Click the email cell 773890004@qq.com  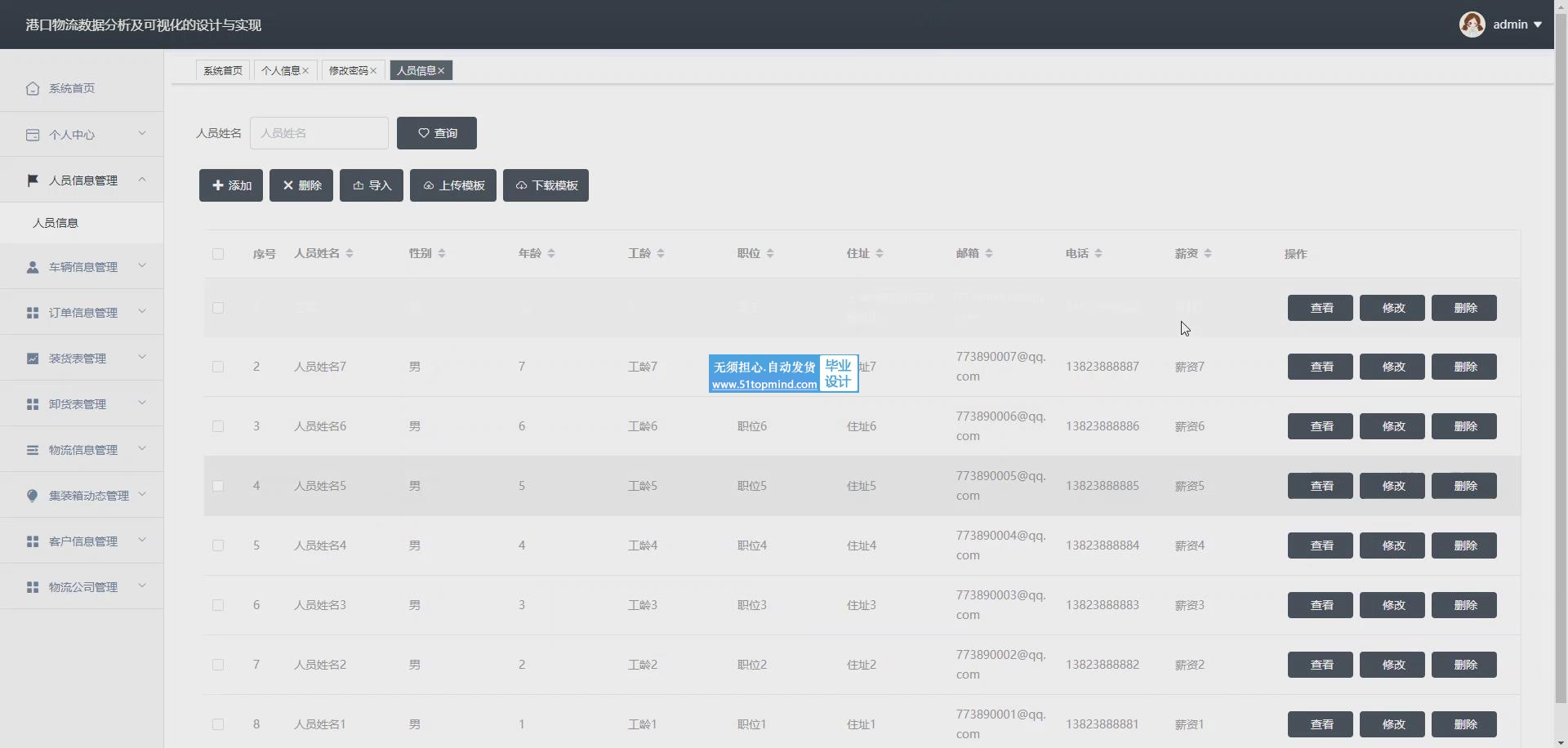pos(1000,545)
